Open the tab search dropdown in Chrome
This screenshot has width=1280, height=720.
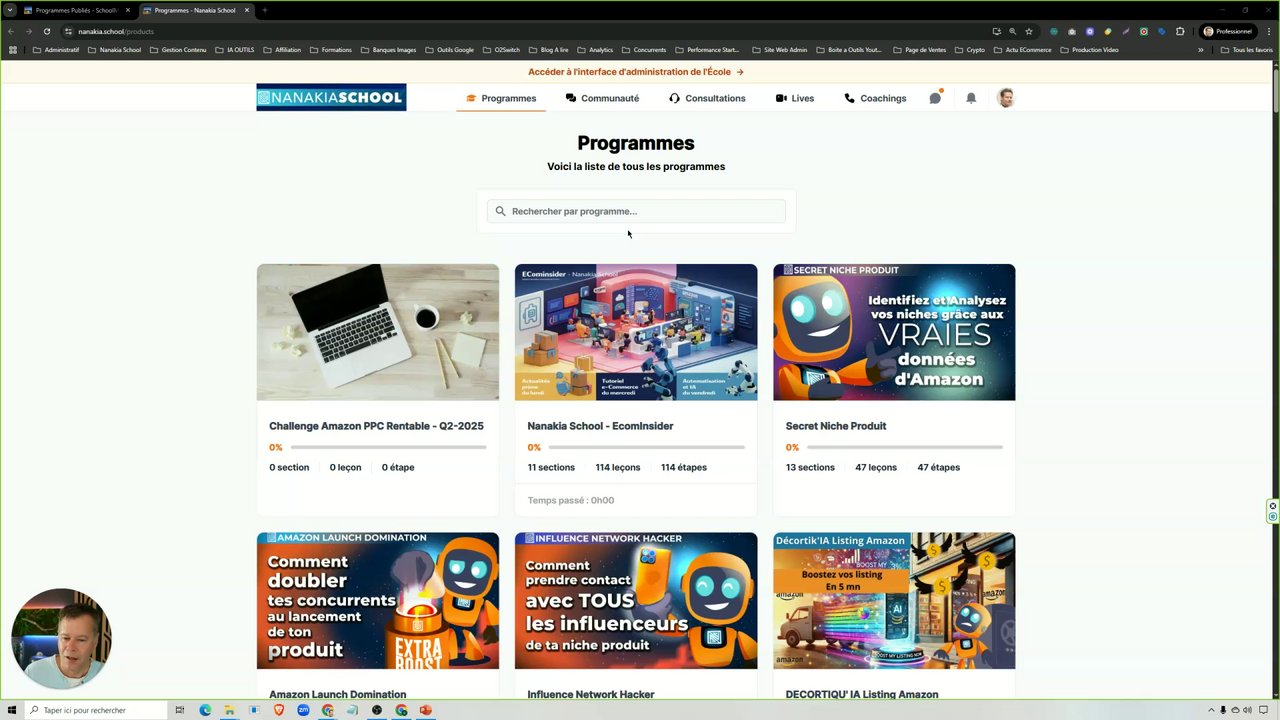click(x=9, y=10)
